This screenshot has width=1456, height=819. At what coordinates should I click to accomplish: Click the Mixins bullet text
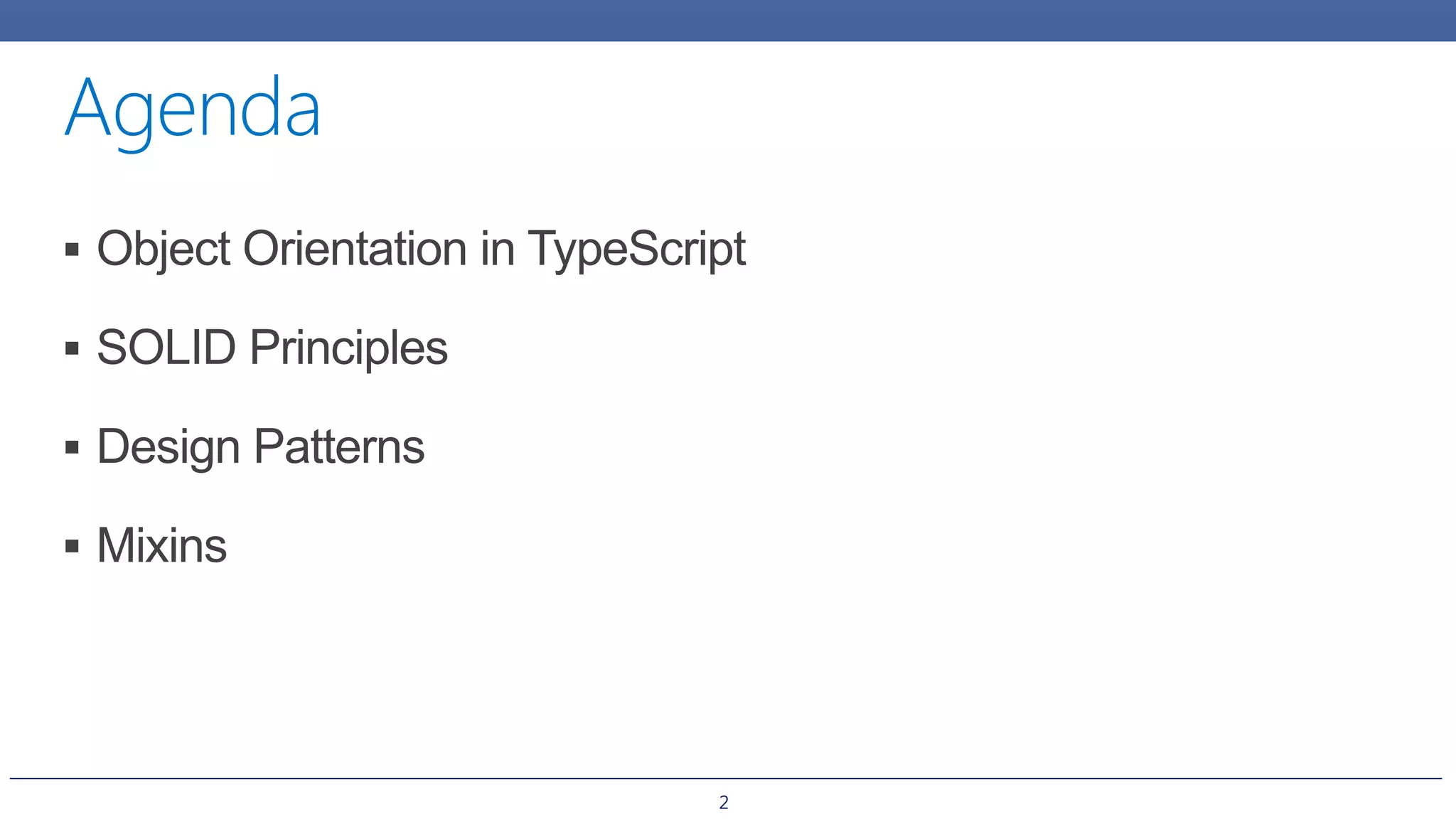point(162,545)
